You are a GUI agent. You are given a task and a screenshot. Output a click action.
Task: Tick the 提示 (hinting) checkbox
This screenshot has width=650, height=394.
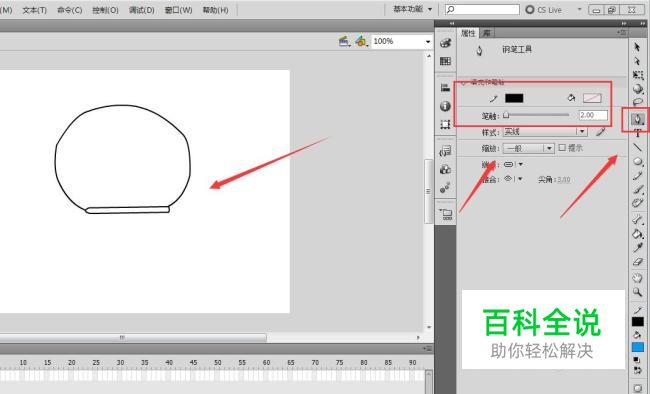(562, 148)
